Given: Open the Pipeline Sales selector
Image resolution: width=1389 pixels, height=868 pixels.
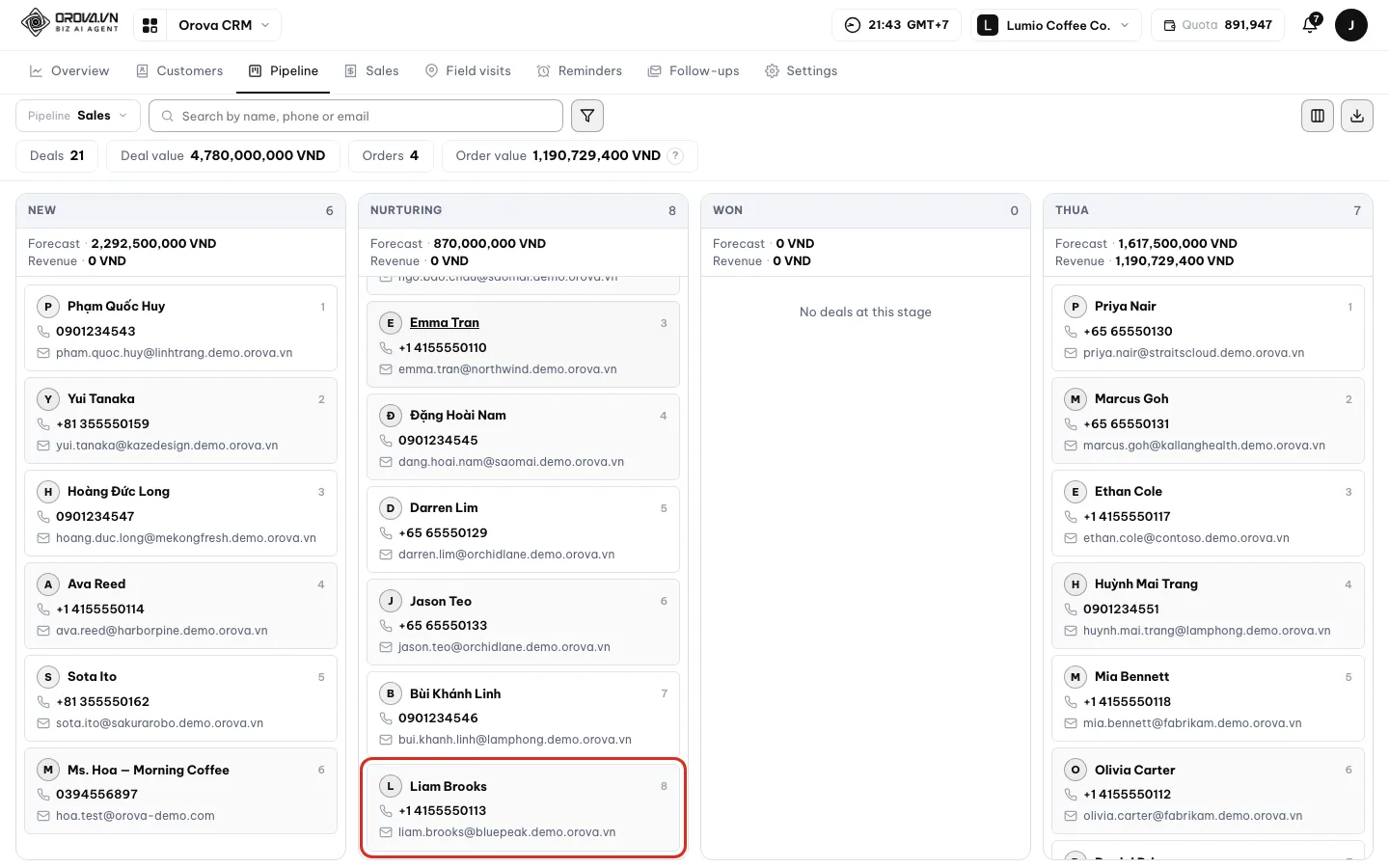Looking at the screenshot, I should coord(78,116).
